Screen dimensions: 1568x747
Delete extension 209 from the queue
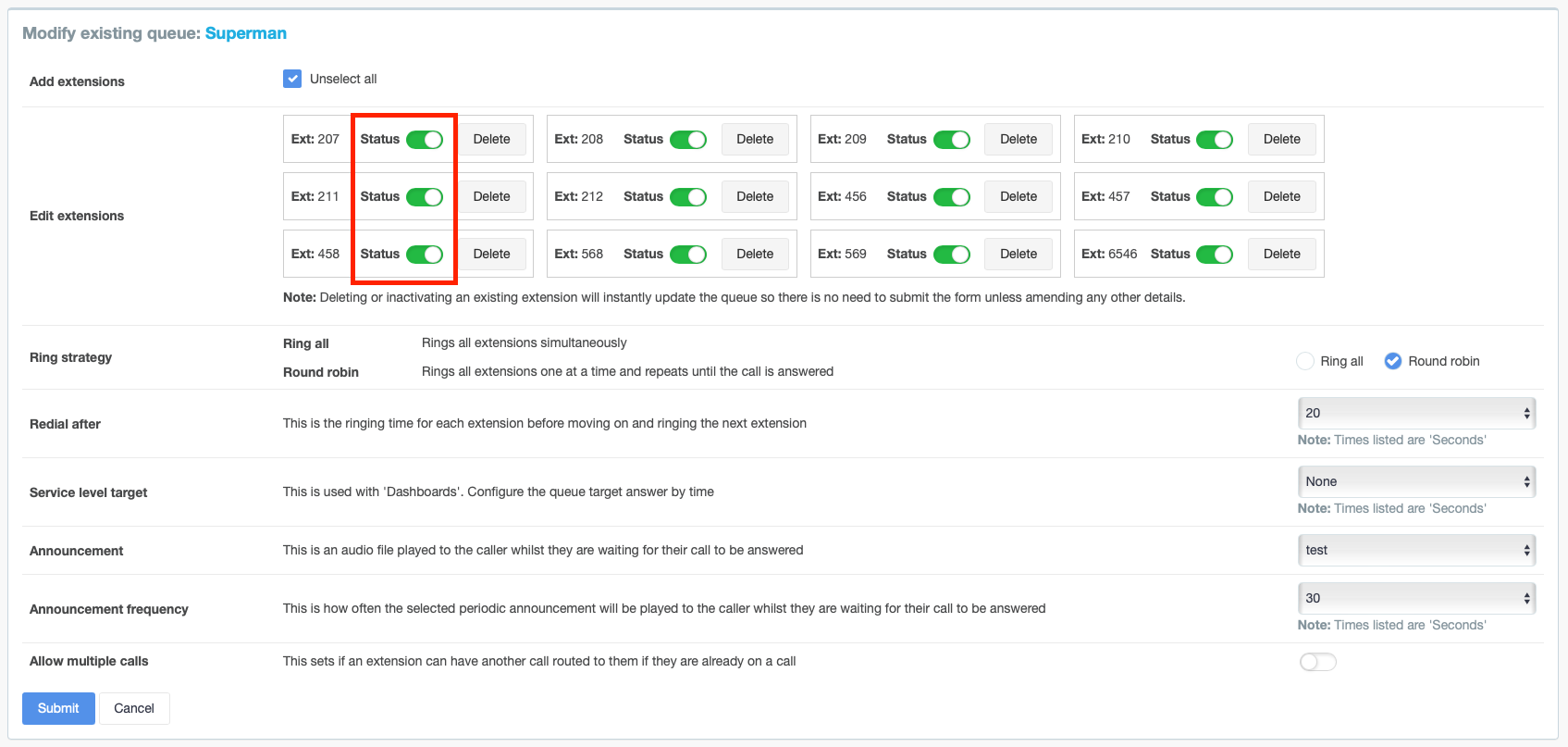[1019, 139]
